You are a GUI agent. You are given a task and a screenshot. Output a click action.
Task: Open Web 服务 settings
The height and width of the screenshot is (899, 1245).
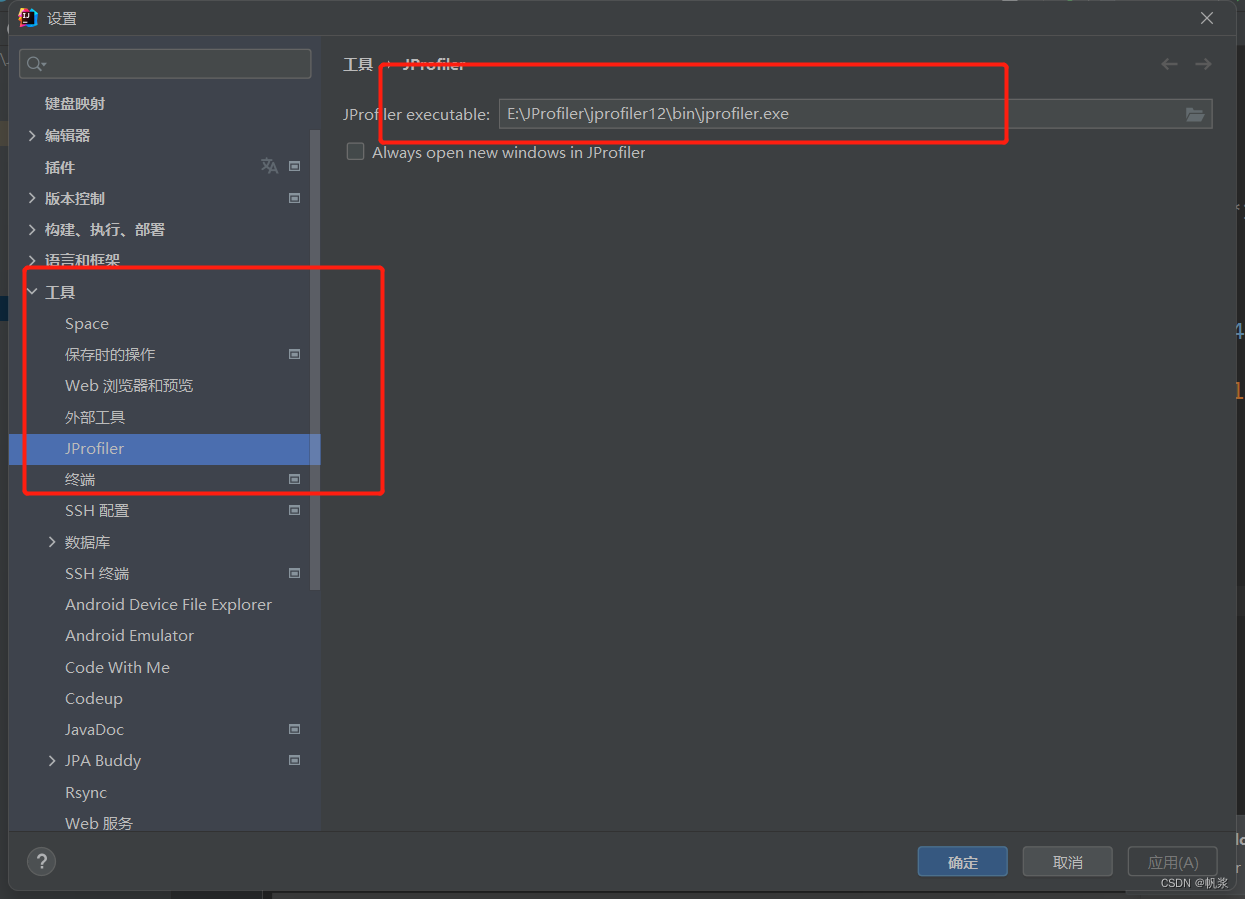point(99,823)
